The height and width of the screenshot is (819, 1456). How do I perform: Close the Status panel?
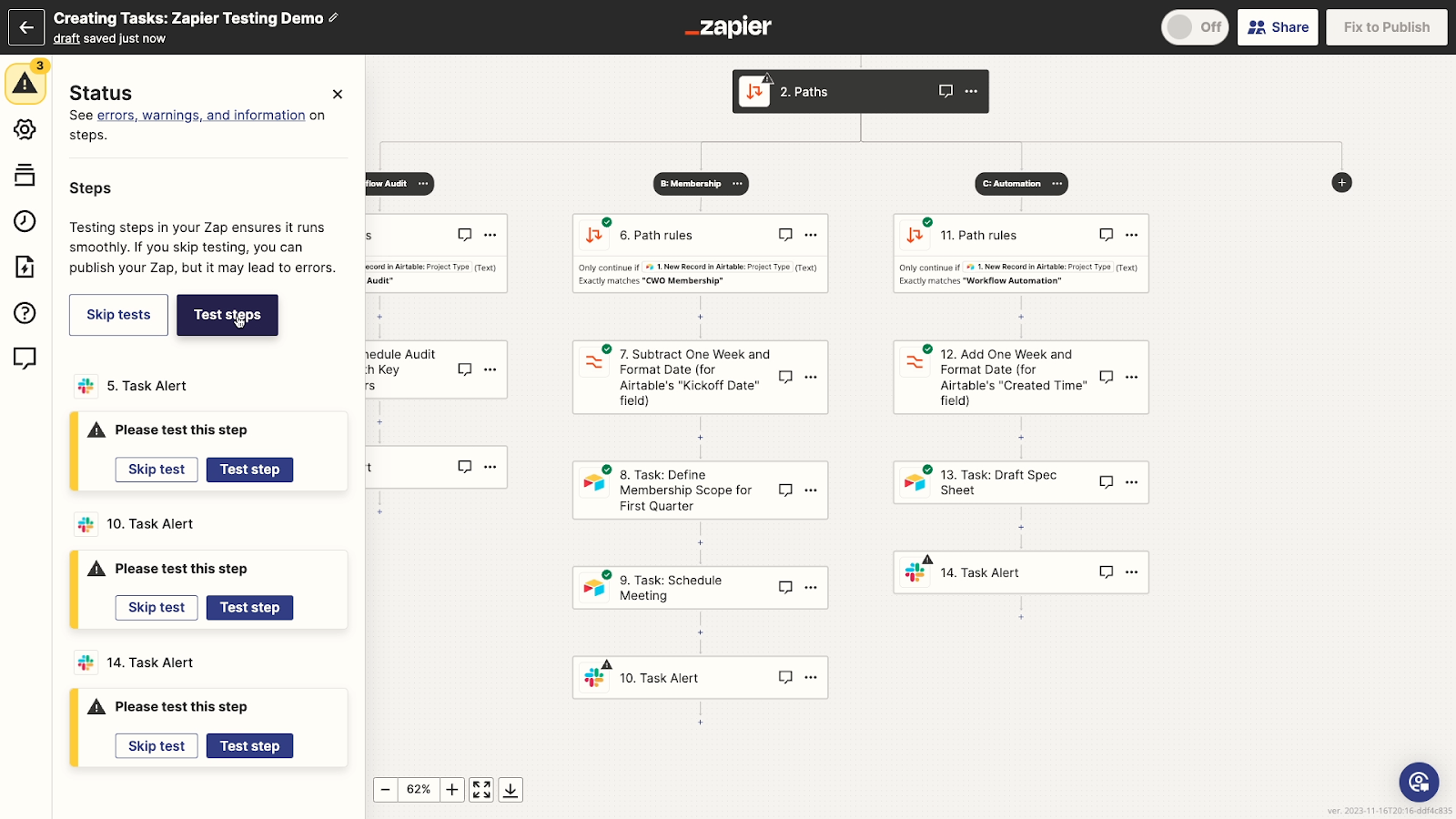point(338,94)
